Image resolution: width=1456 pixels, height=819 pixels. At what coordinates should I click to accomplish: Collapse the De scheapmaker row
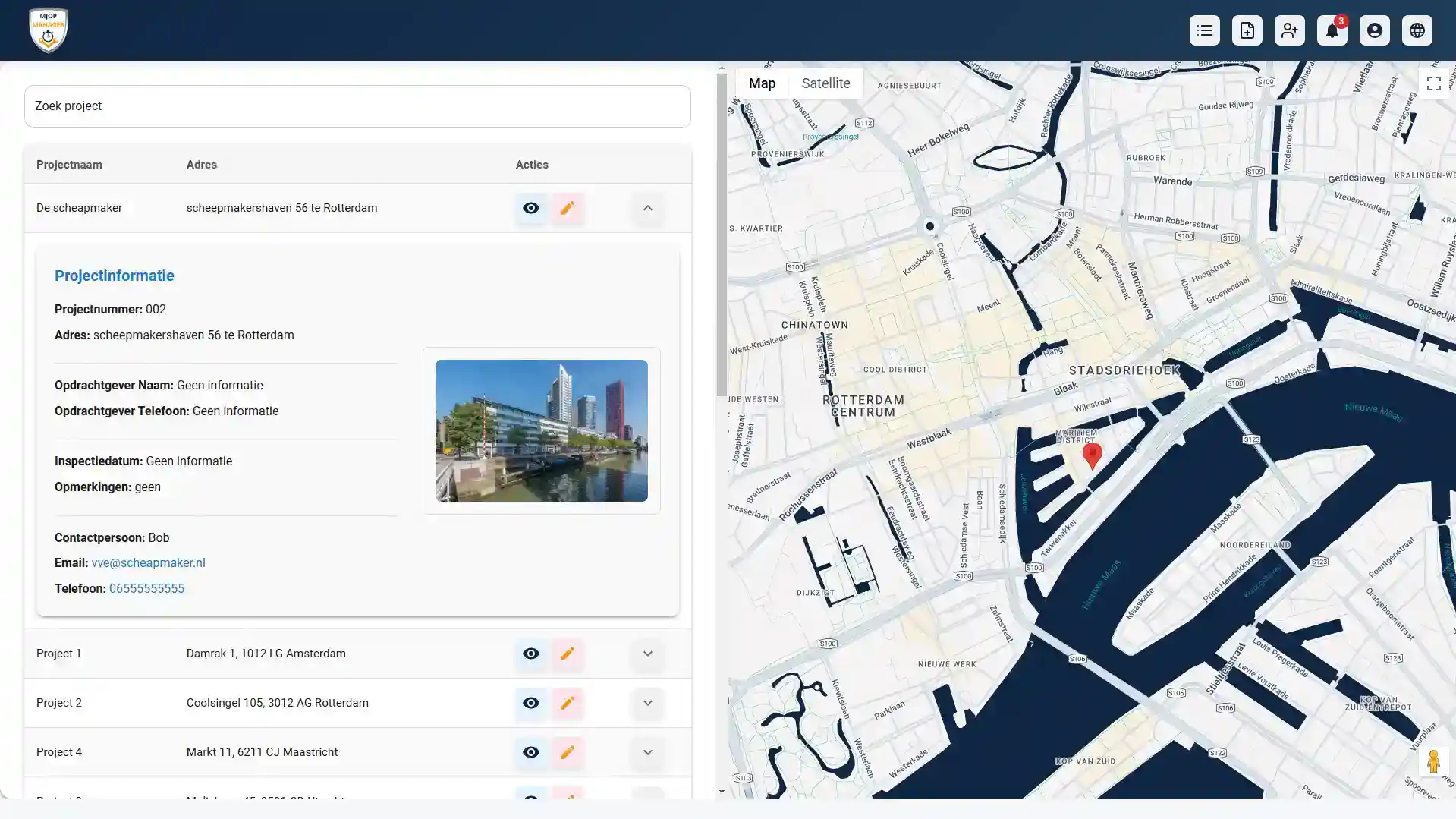(x=647, y=208)
